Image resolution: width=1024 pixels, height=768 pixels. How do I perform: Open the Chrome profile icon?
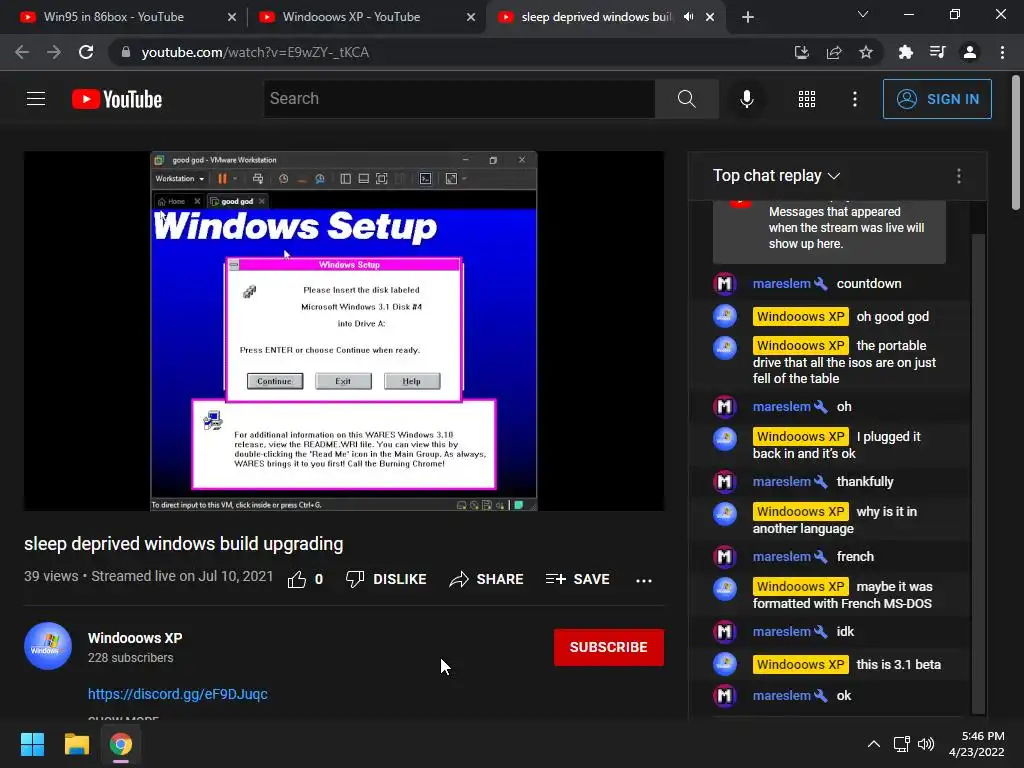(970, 52)
